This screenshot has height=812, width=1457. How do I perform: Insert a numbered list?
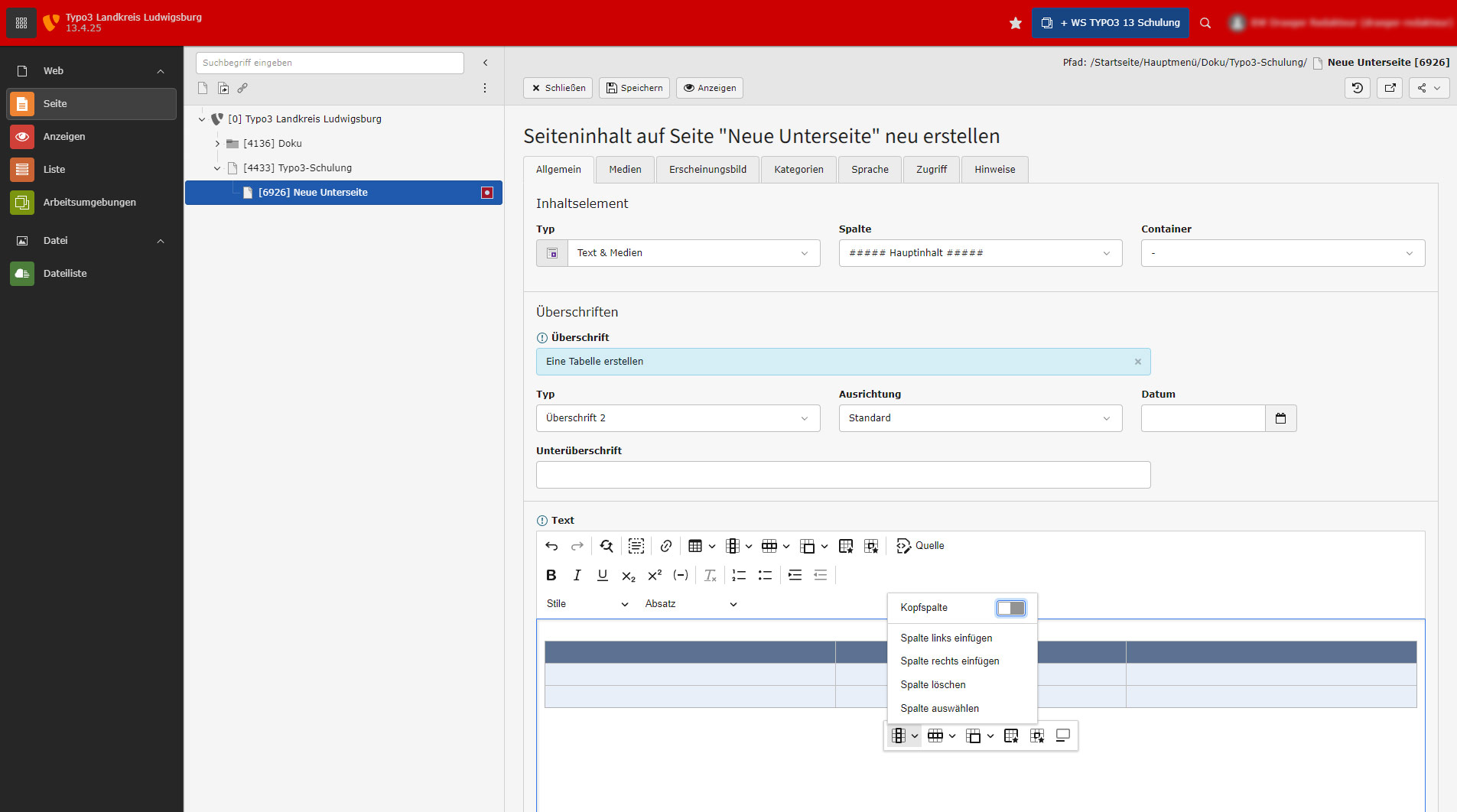coord(739,576)
